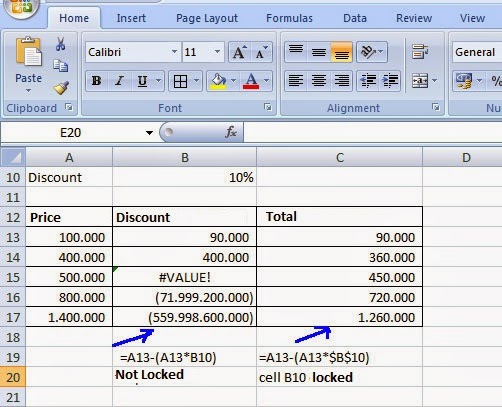
Task: Open the View tab
Action: [x=472, y=18]
